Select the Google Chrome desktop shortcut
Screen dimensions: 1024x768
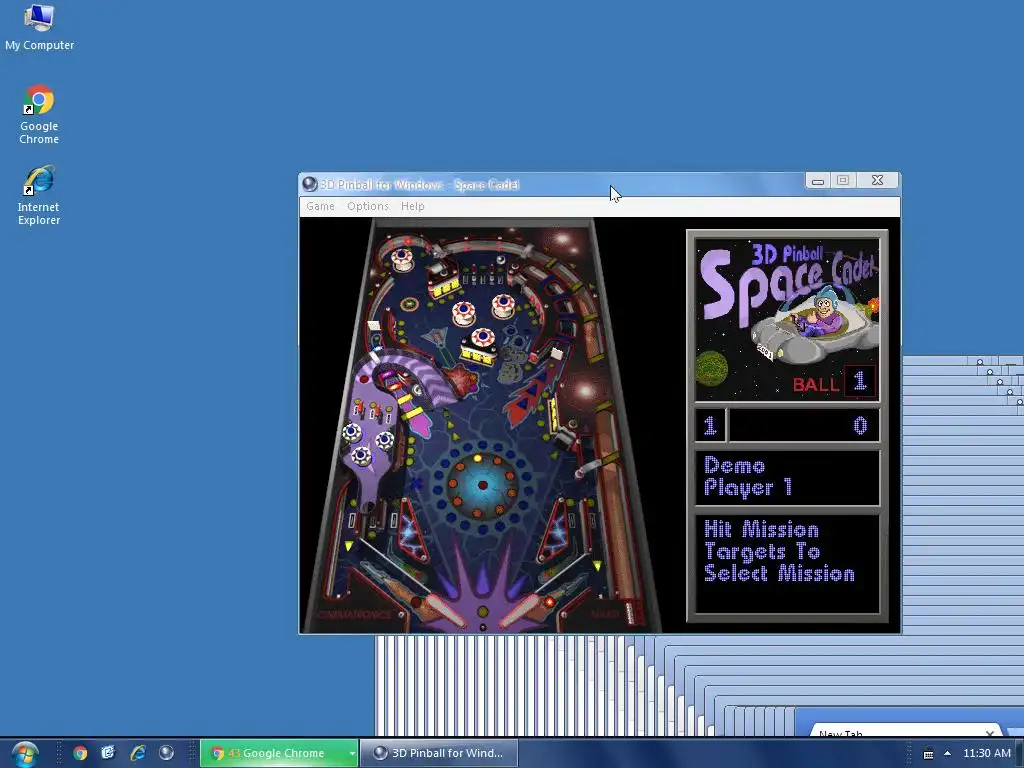(39, 114)
